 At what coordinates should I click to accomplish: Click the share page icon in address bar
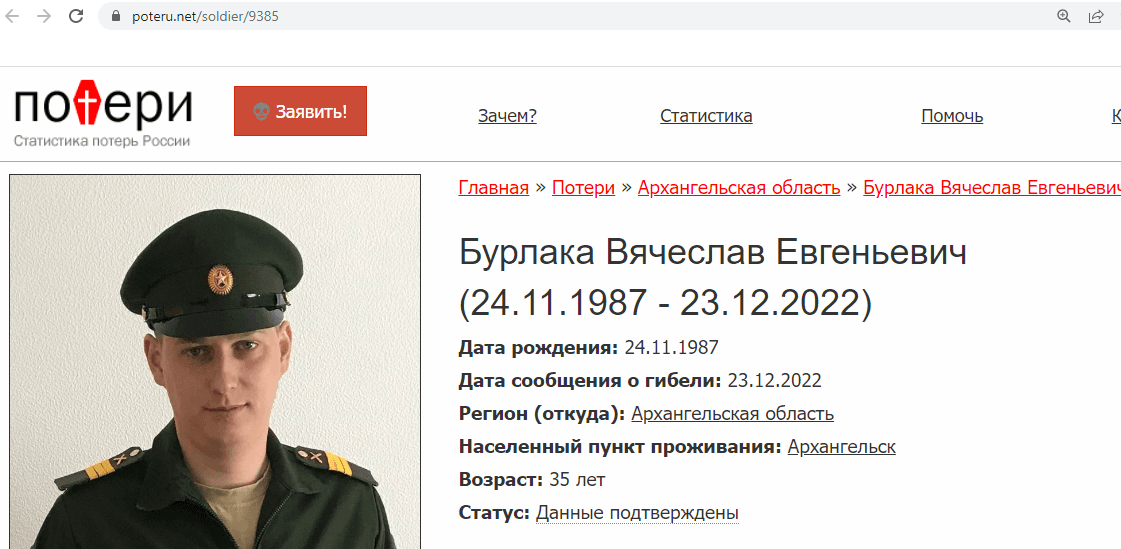point(1095,16)
